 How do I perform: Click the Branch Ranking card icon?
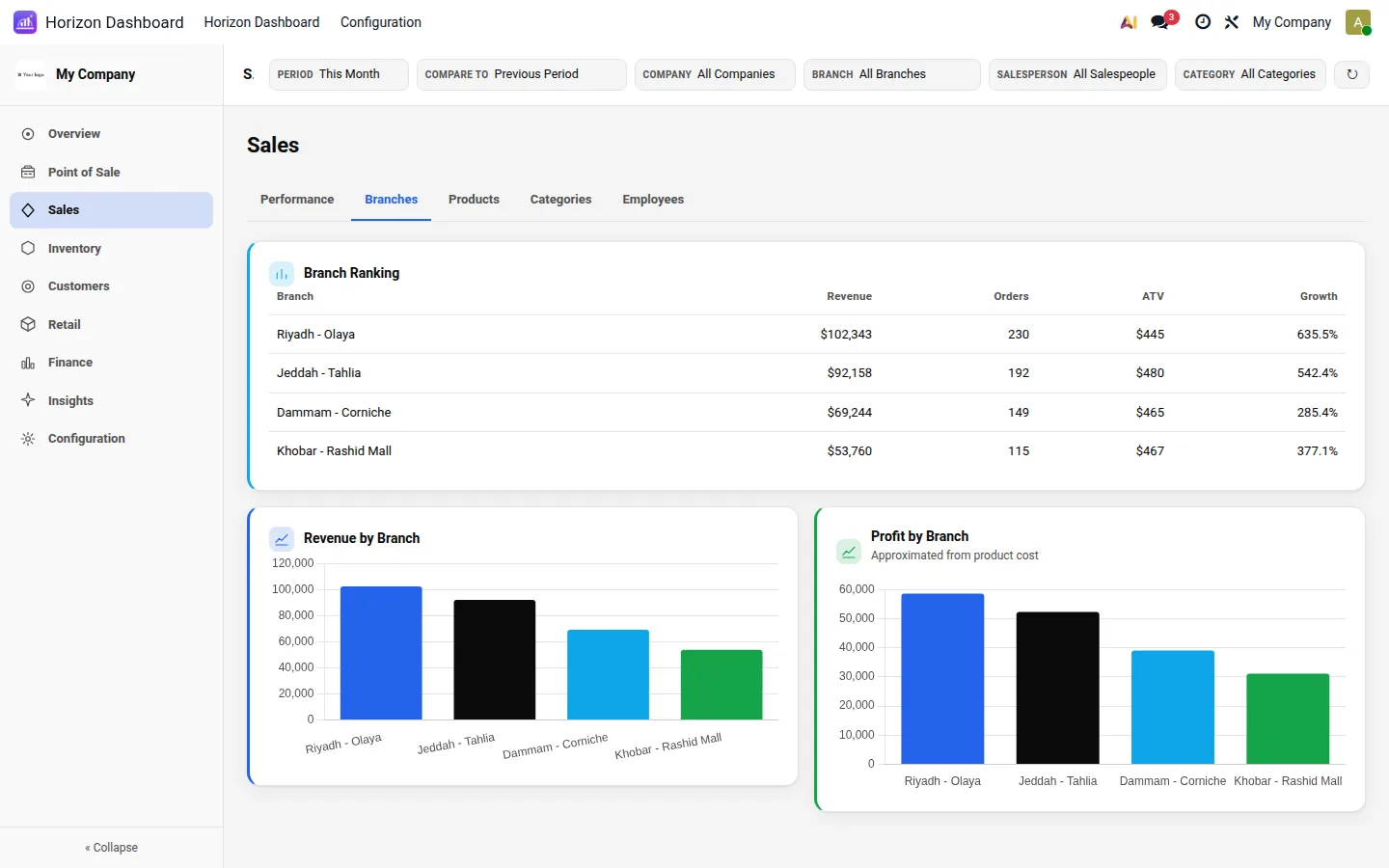282,274
